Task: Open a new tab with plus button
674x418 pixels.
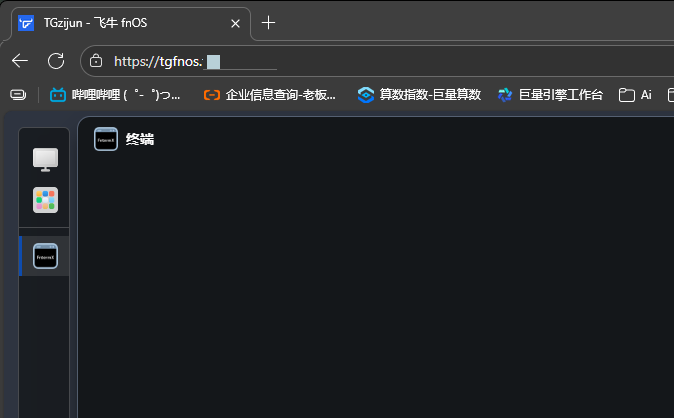Action: (x=268, y=22)
